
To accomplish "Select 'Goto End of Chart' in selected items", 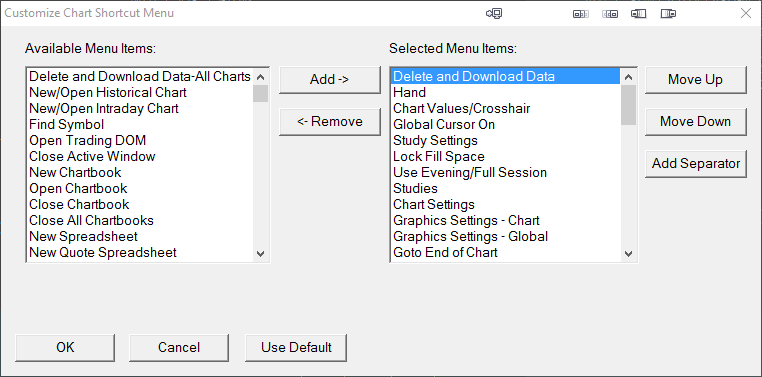I will 506,253.
